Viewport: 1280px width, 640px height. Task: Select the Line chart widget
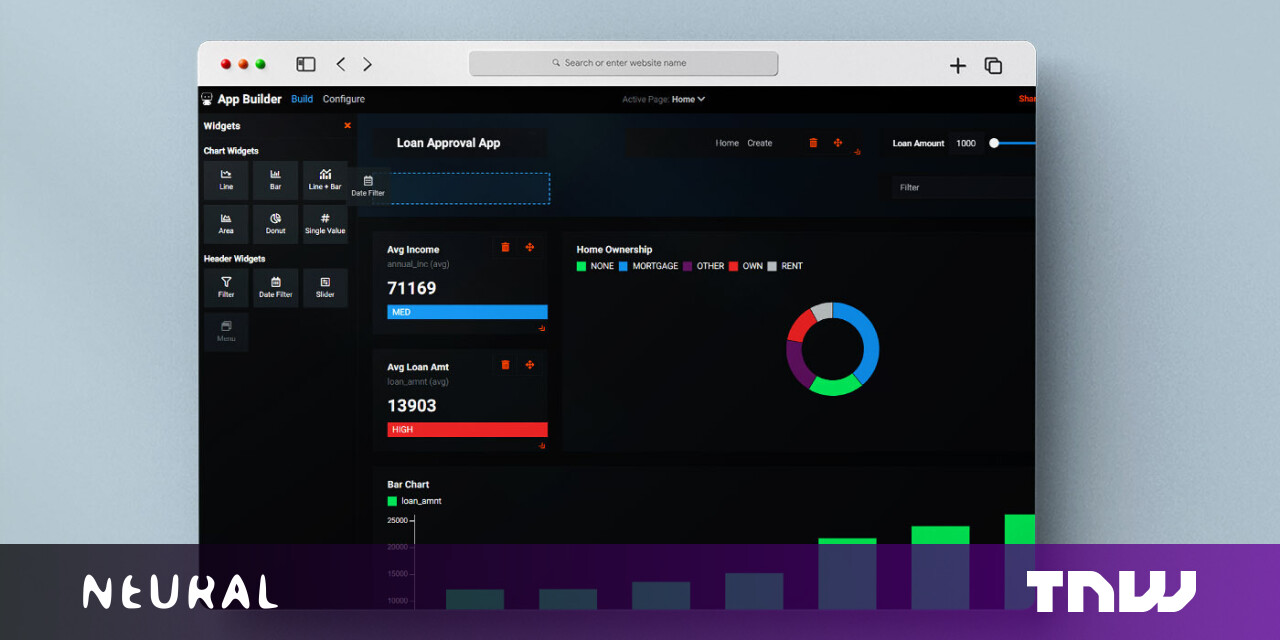click(226, 180)
